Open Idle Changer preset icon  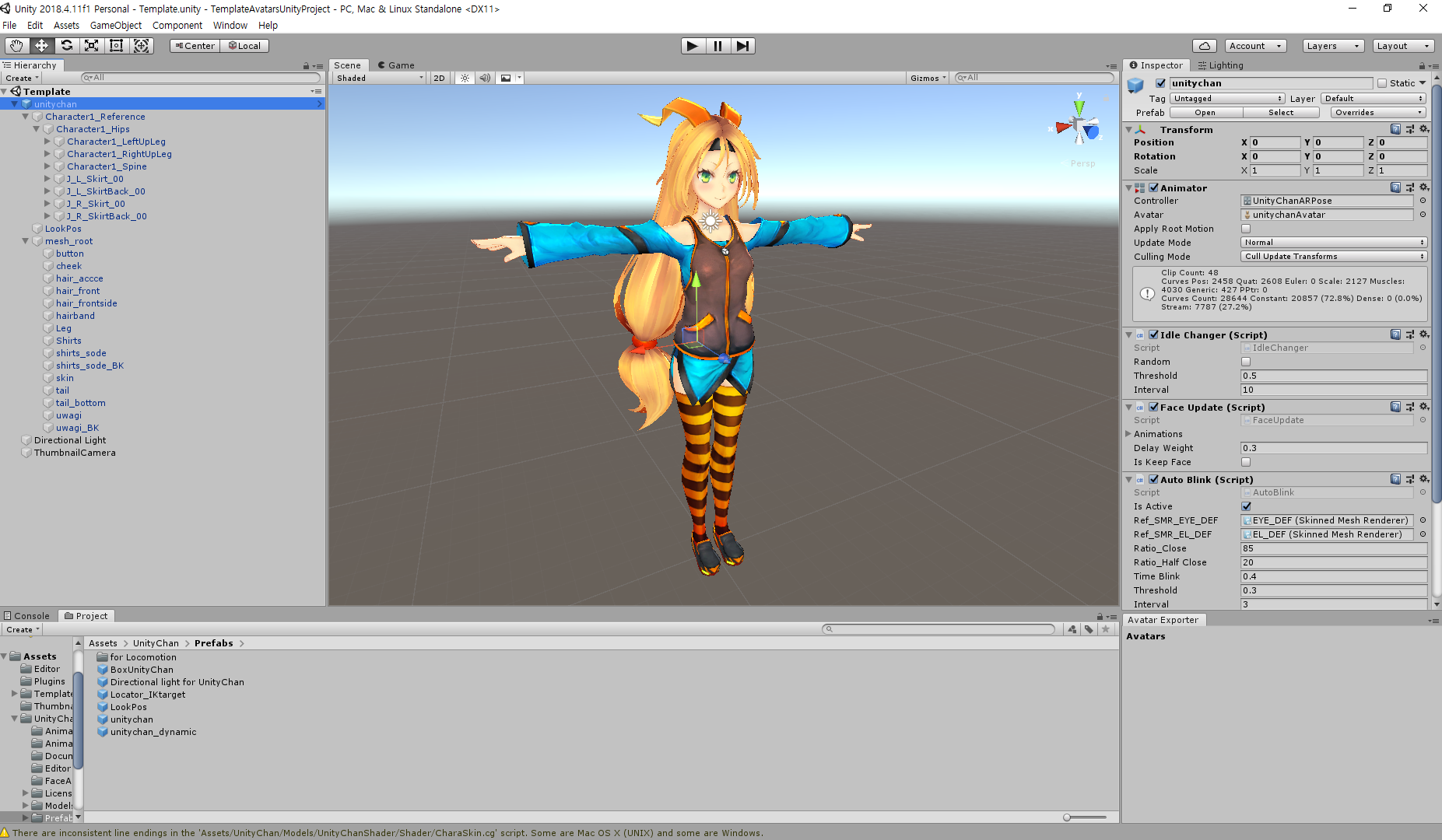coord(1410,334)
